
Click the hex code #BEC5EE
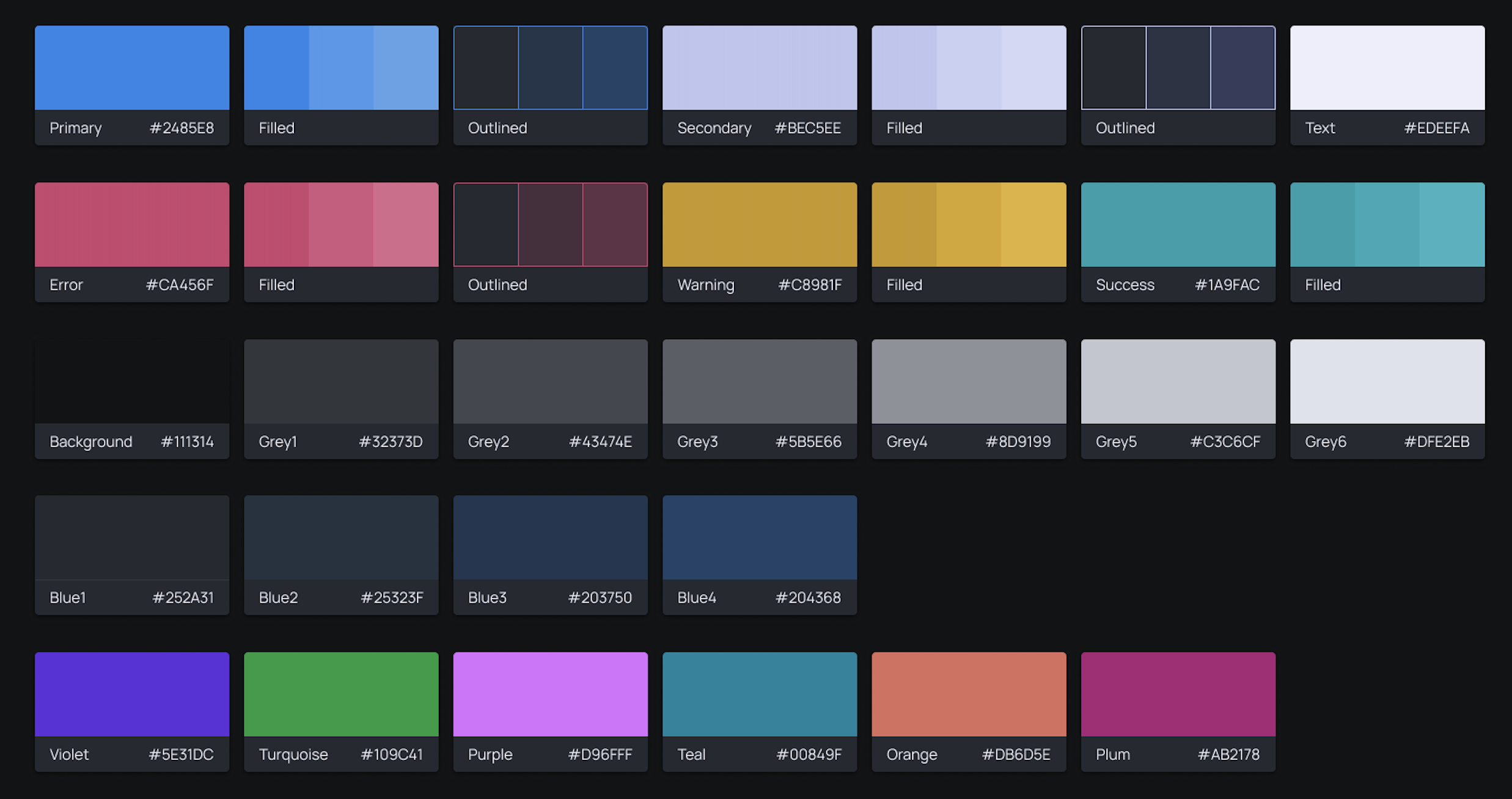pos(807,128)
